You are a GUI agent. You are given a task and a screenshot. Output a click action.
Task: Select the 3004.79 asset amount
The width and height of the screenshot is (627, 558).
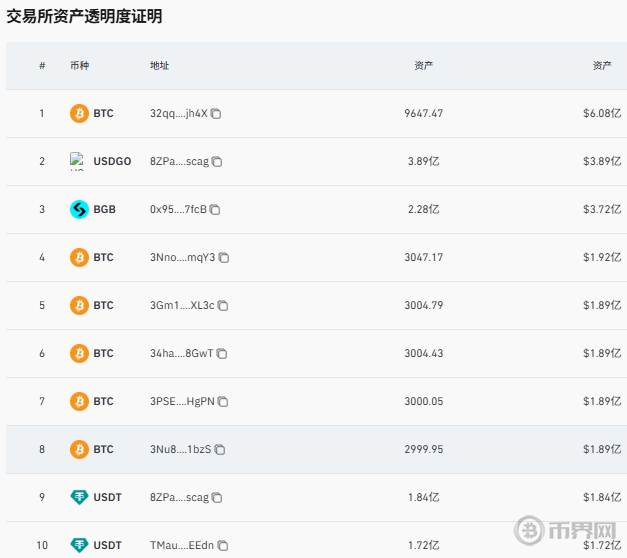423,306
